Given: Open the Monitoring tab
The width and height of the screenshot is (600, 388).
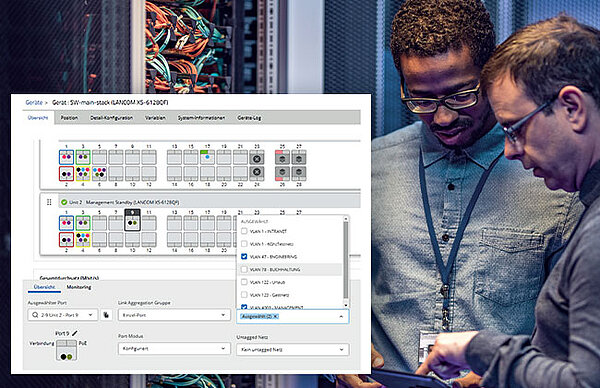Looking at the screenshot, I should click(79, 287).
